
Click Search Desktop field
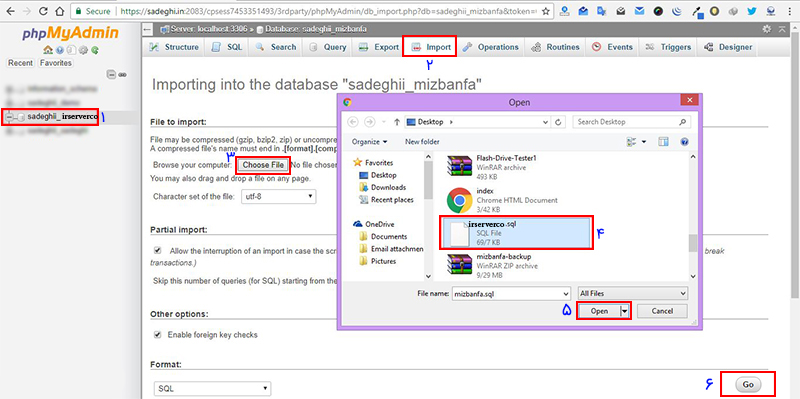pyautogui.click(x=632, y=122)
